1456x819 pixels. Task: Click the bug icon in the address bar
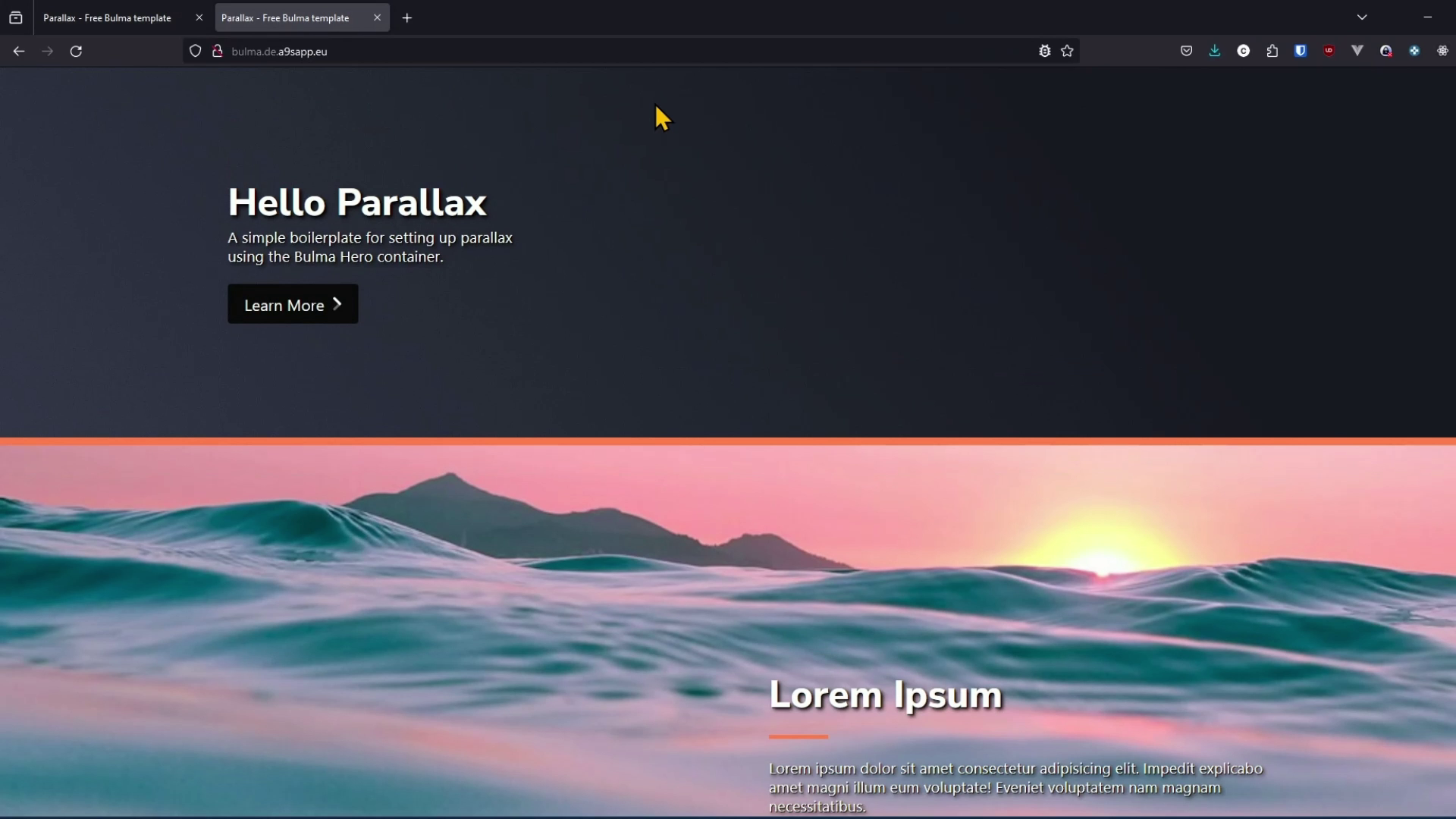pos(1044,51)
